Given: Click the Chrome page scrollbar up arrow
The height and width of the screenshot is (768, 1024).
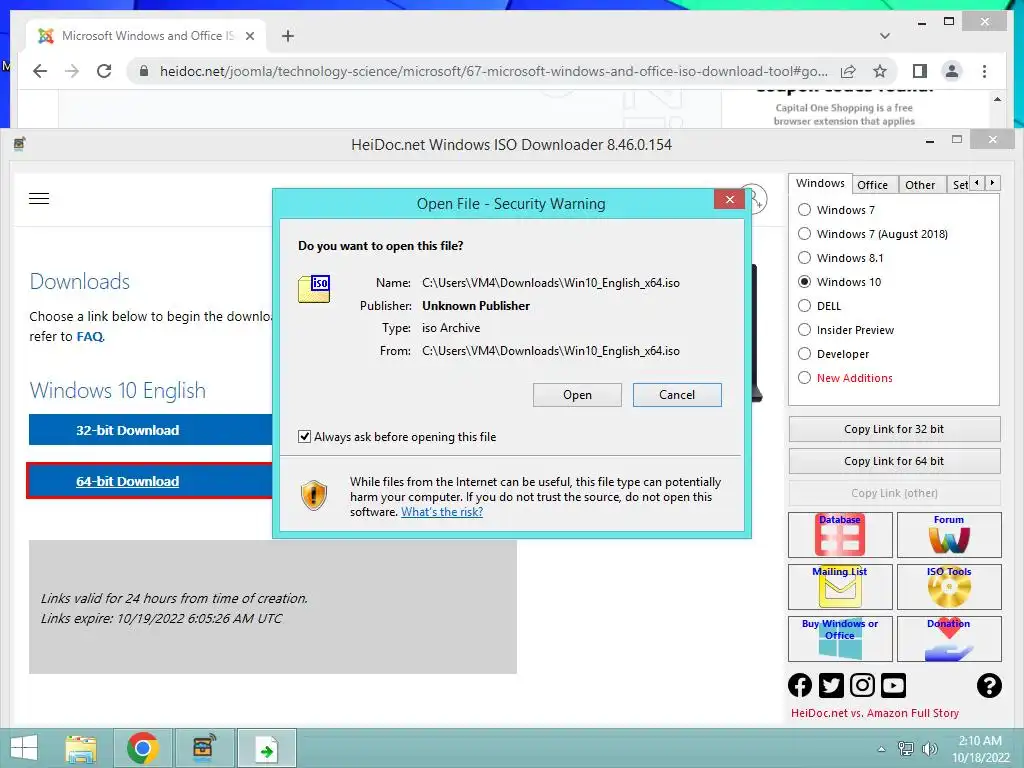Looking at the screenshot, I should tap(997, 99).
